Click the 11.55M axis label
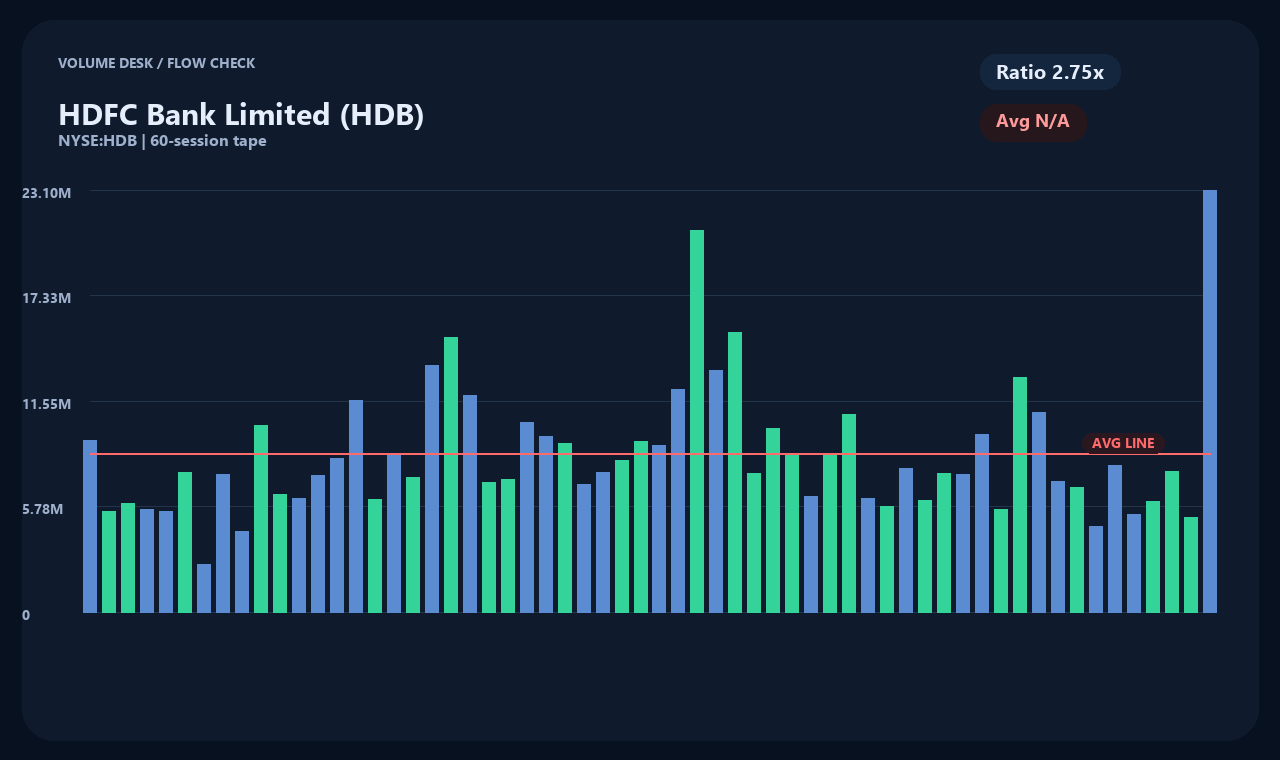This screenshot has width=1280, height=760. 47,404
